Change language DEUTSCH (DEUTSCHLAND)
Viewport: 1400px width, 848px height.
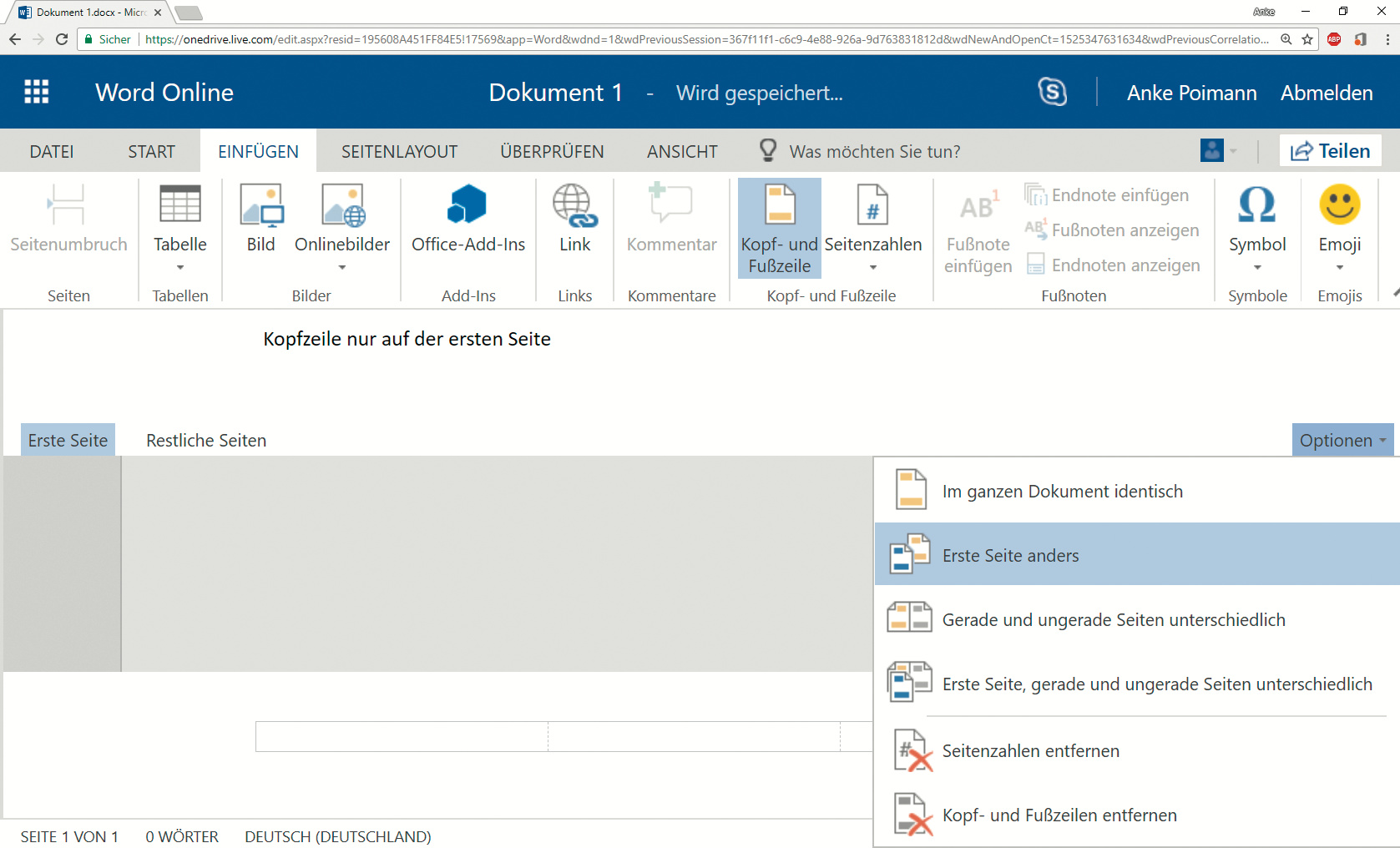coord(338,836)
